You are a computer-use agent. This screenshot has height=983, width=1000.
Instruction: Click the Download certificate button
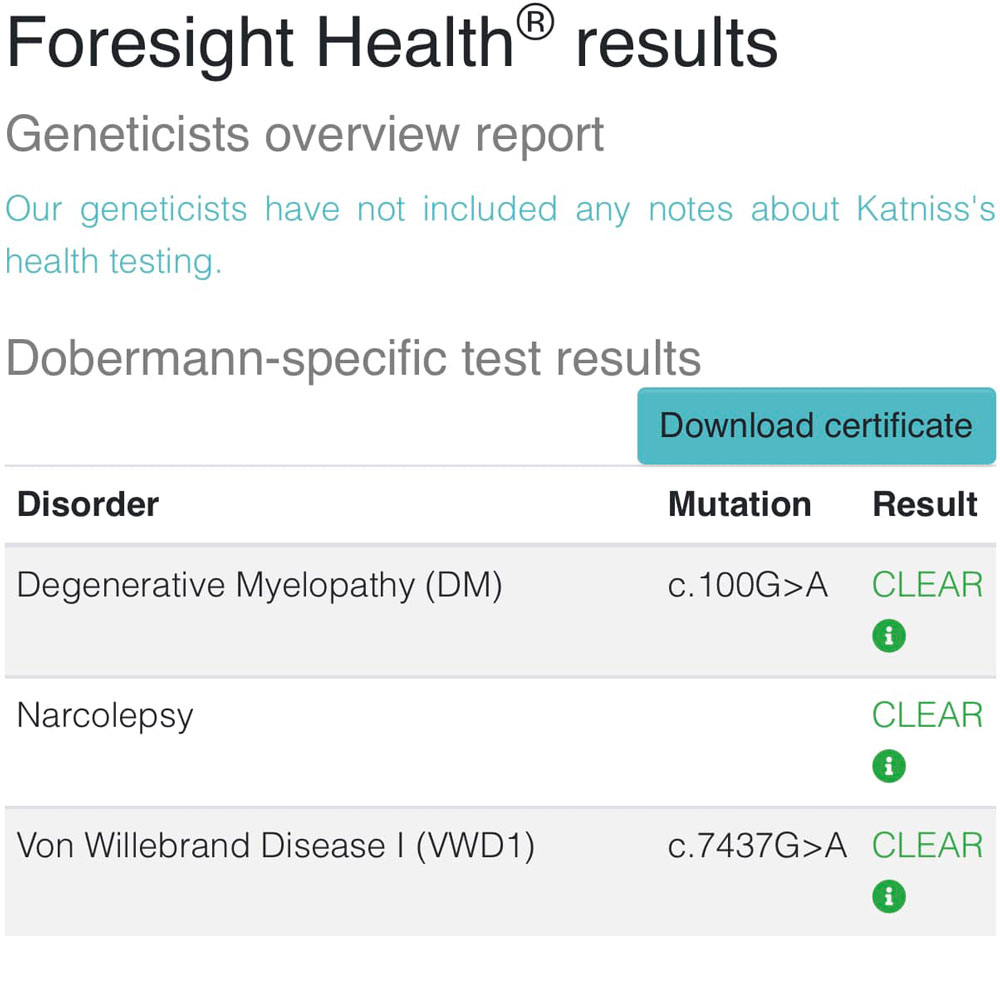click(816, 425)
